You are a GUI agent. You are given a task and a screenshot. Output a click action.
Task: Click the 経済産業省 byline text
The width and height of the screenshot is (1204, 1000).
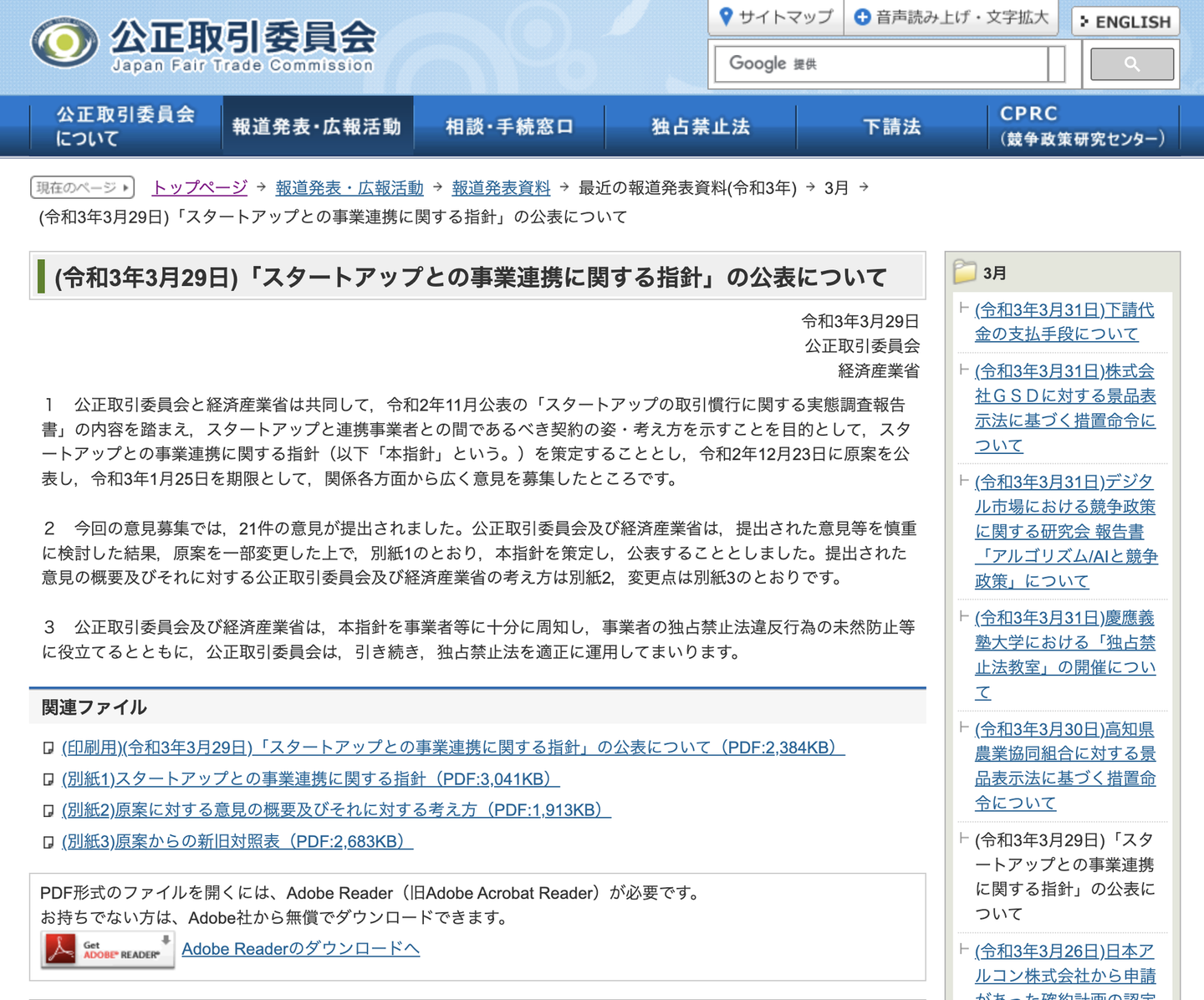pyautogui.click(x=879, y=370)
